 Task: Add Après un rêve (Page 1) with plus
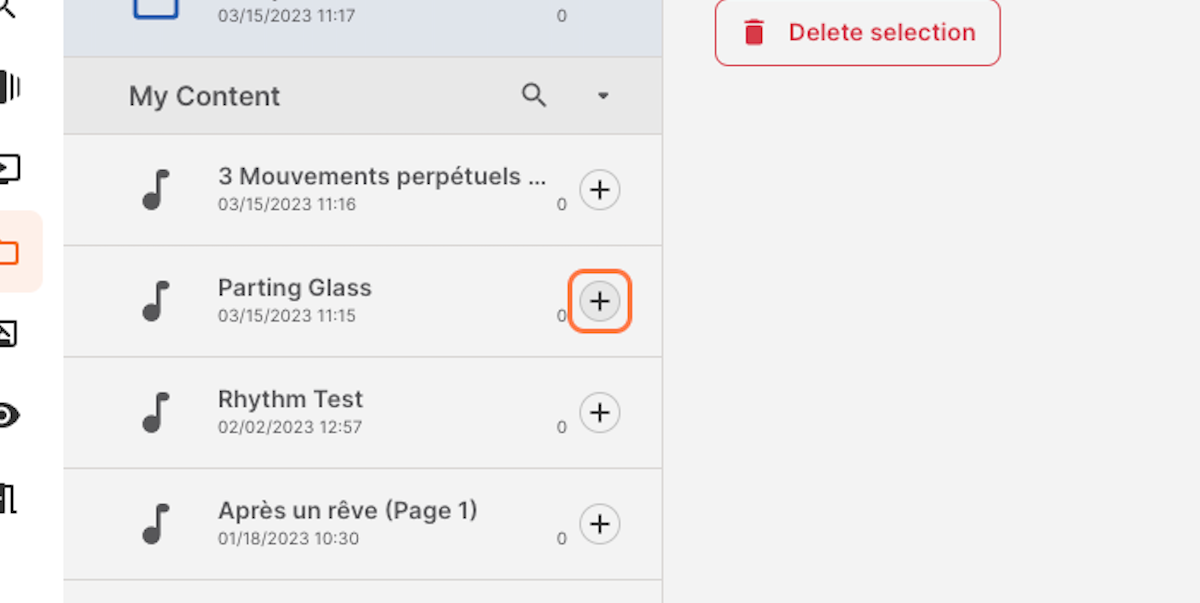coord(599,524)
